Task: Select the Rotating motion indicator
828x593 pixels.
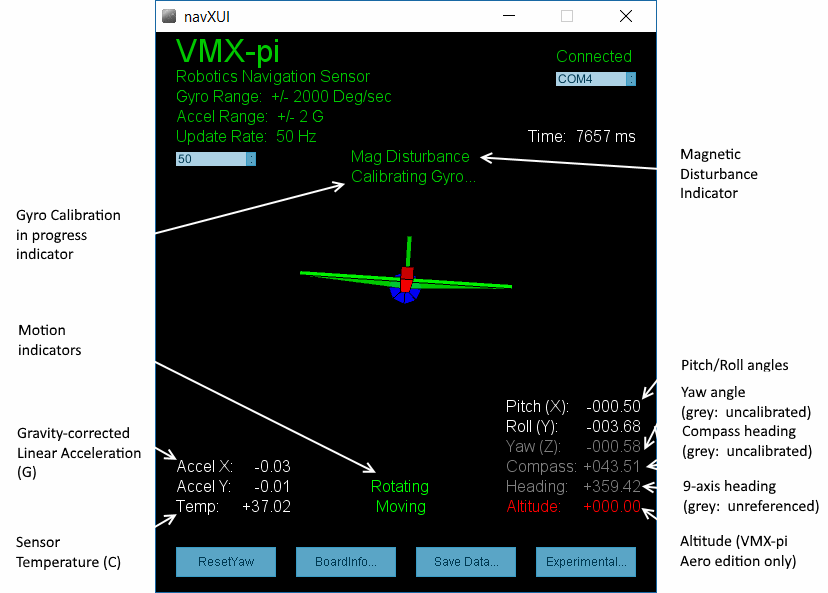Action: click(400, 487)
